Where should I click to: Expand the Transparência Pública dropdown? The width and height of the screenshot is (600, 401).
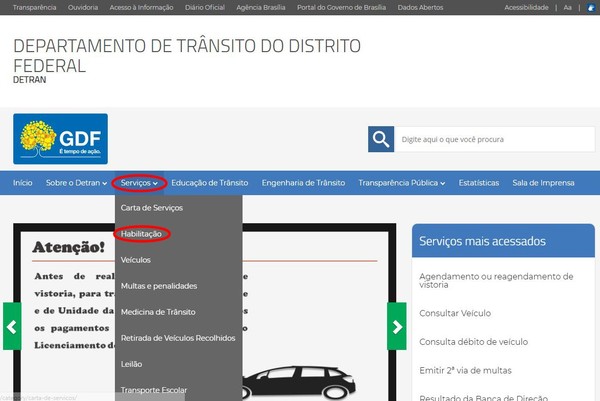tap(403, 183)
